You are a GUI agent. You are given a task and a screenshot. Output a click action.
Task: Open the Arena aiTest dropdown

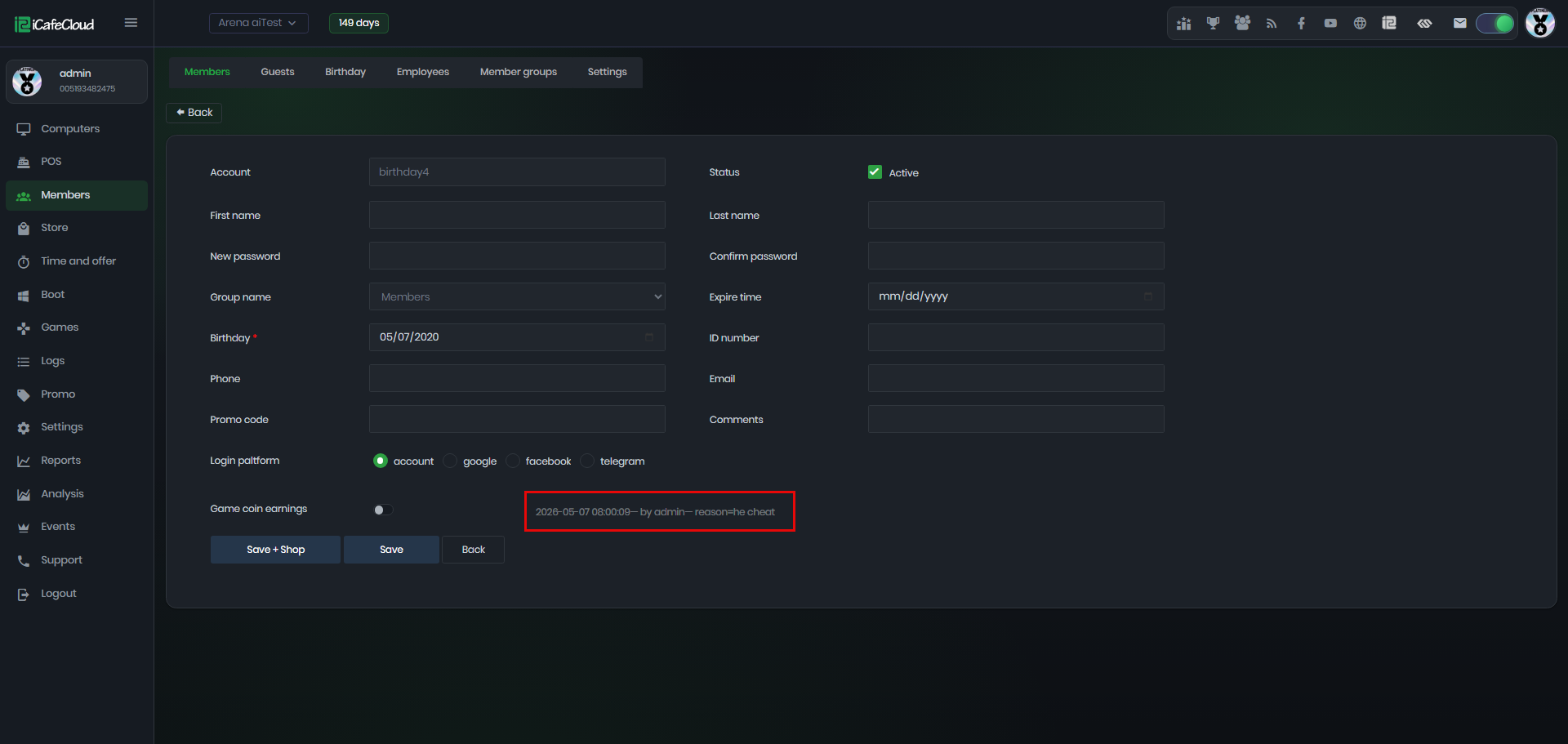click(x=259, y=23)
